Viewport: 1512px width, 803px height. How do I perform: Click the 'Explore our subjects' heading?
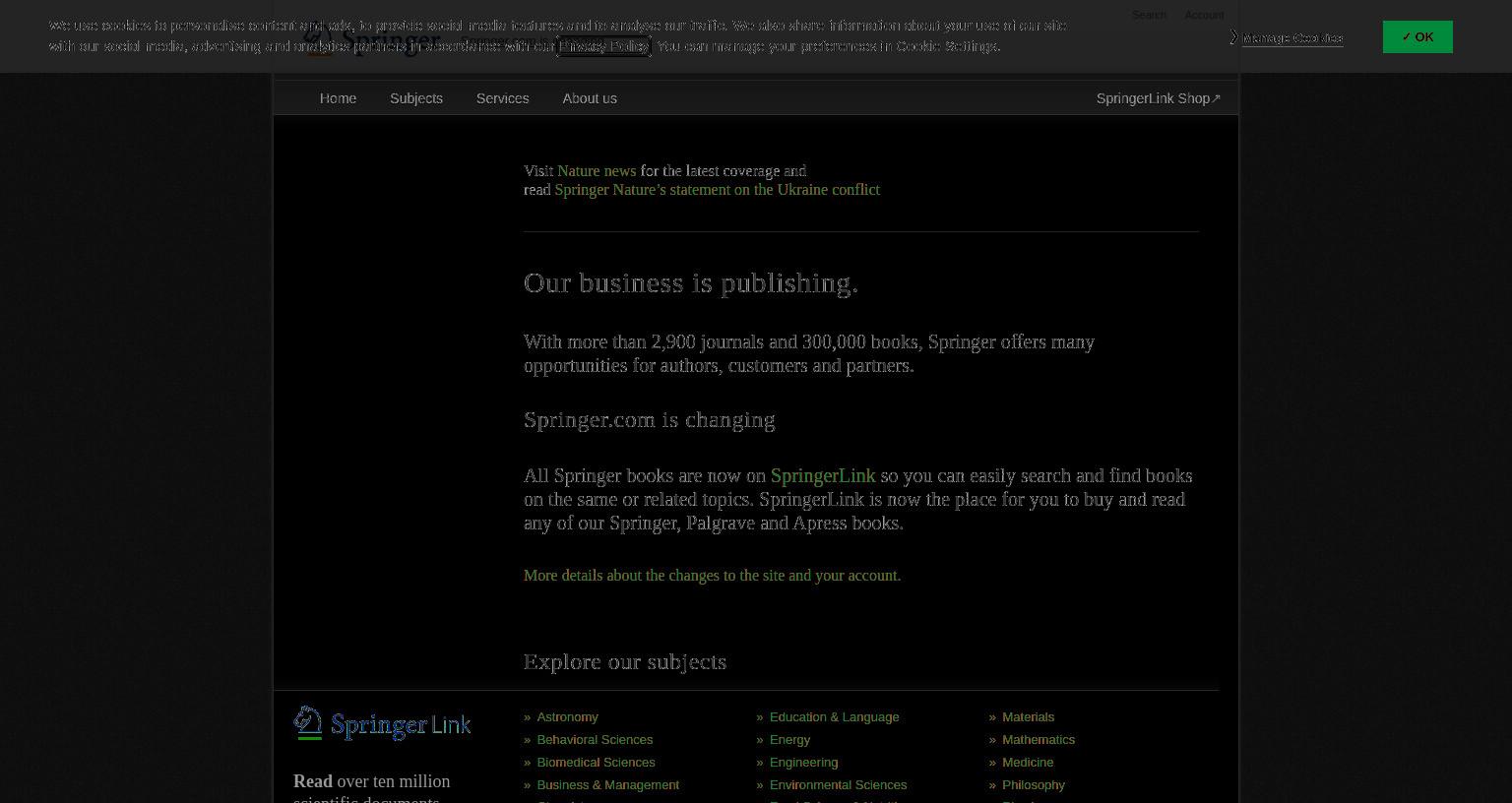coord(625,662)
